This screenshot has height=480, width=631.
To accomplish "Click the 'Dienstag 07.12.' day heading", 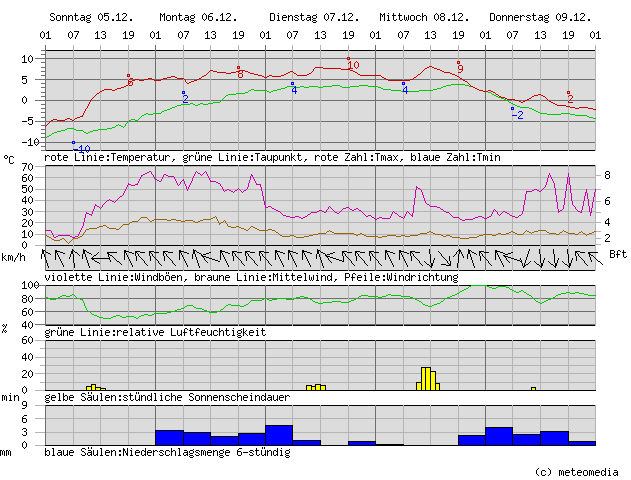I will 314,17.
